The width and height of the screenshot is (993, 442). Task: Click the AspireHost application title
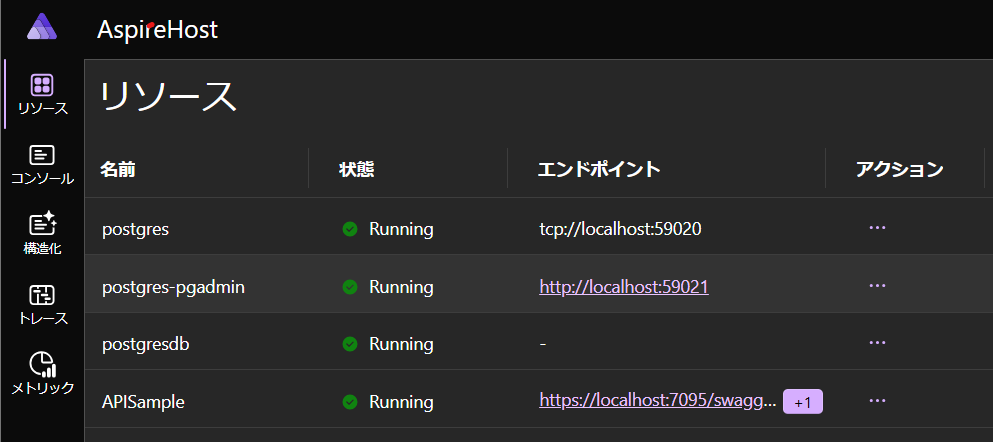(x=158, y=30)
